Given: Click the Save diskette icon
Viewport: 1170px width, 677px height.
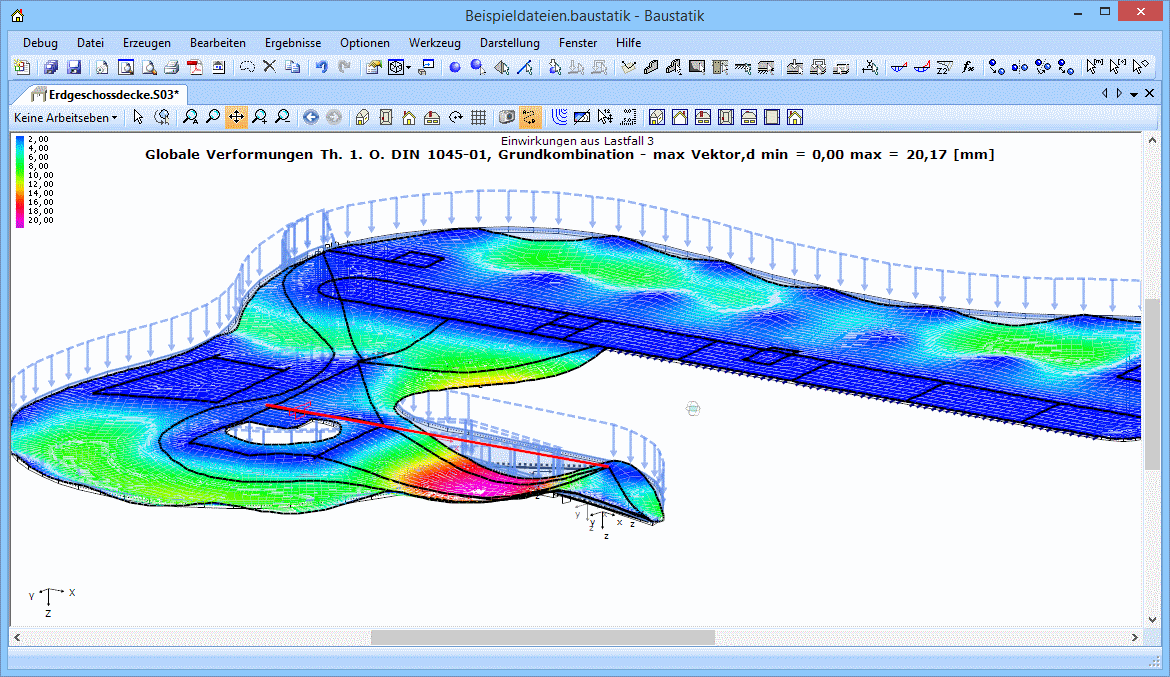Looking at the screenshot, I should click(74, 68).
